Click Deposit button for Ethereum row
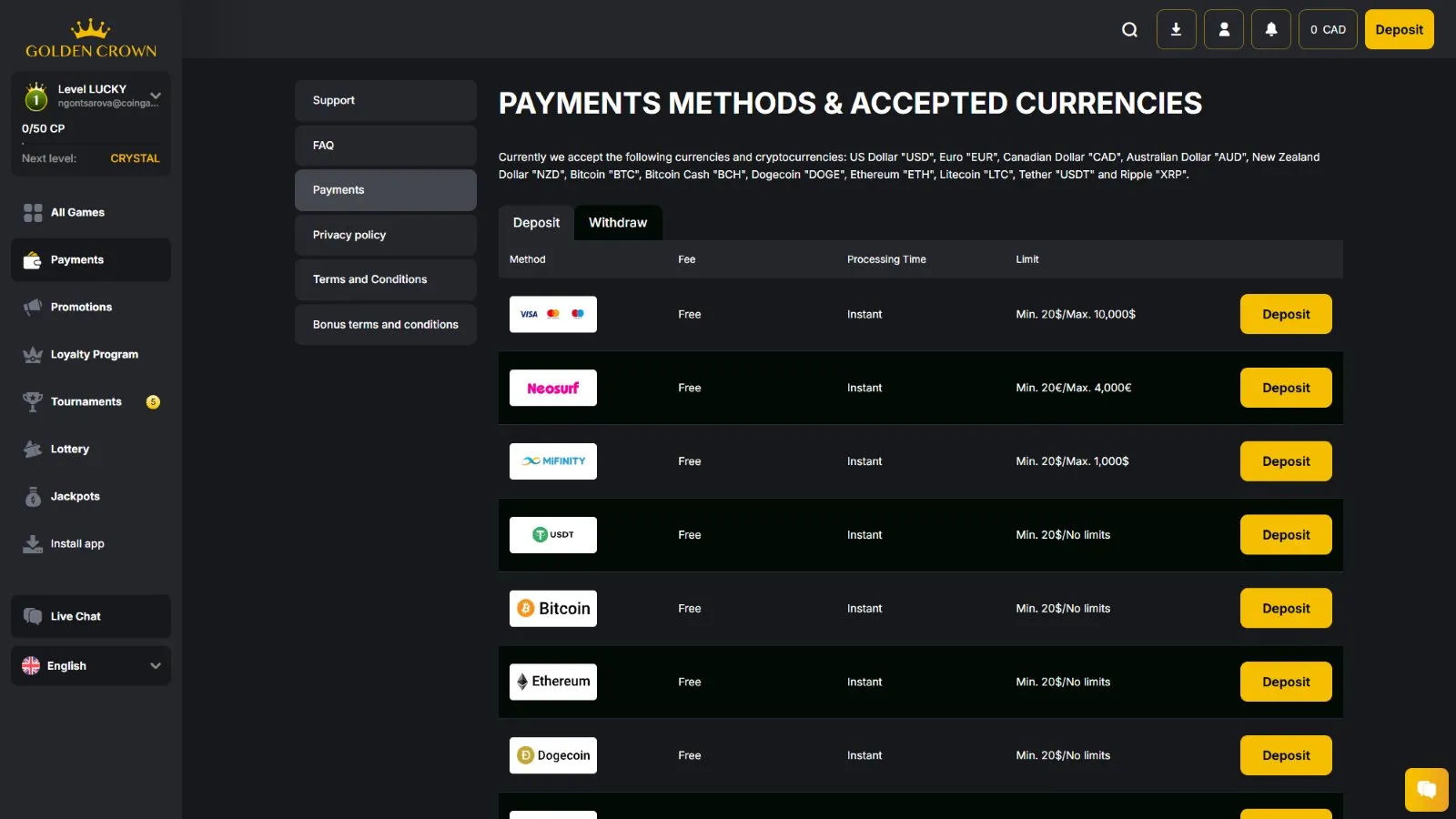The height and width of the screenshot is (819, 1456). pyautogui.click(x=1285, y=682)
